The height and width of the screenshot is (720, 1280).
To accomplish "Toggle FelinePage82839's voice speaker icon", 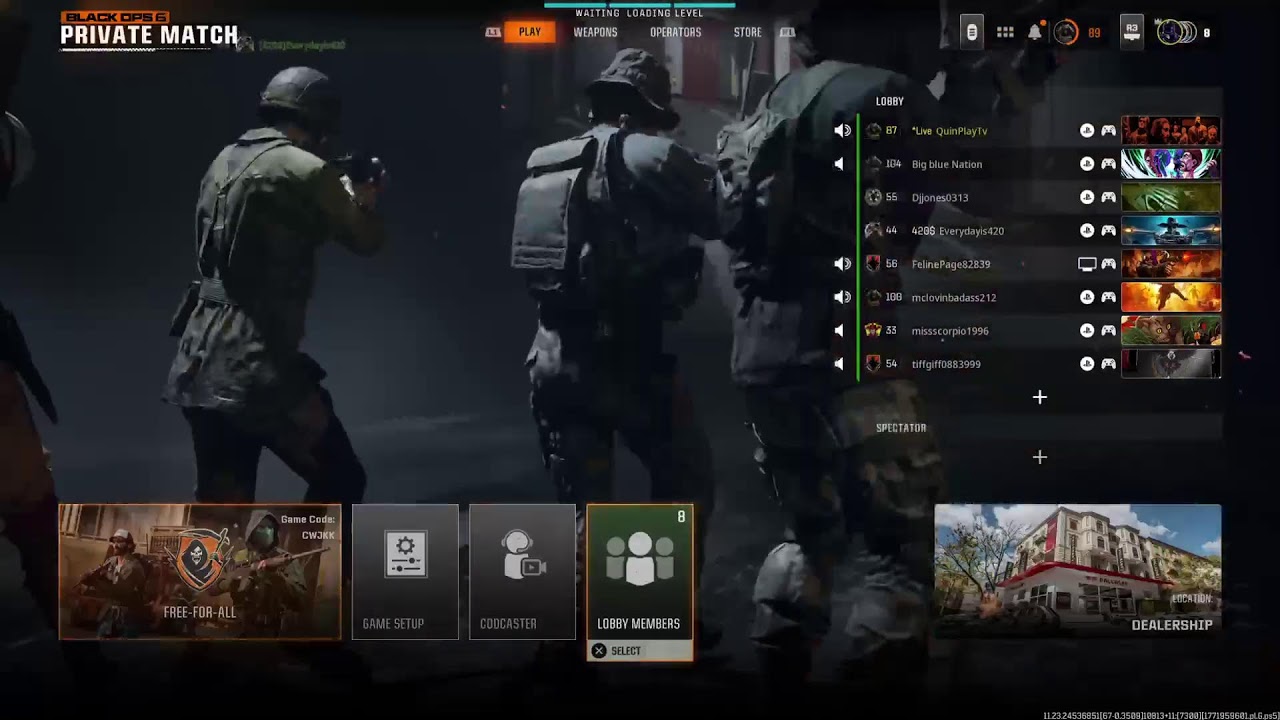I will point(842,264).
